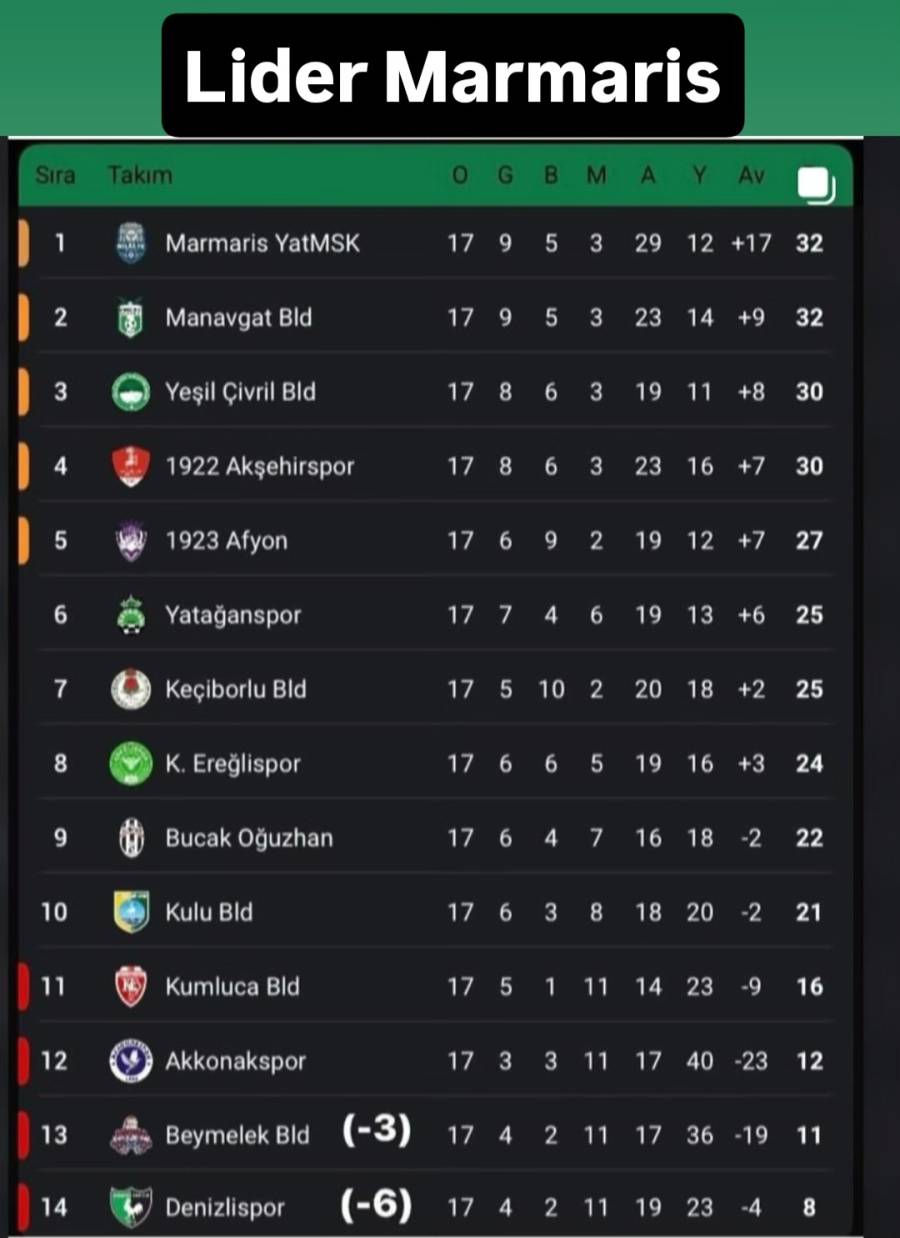Tap the Kulu Bld shield logo

[x=131, y=912]
